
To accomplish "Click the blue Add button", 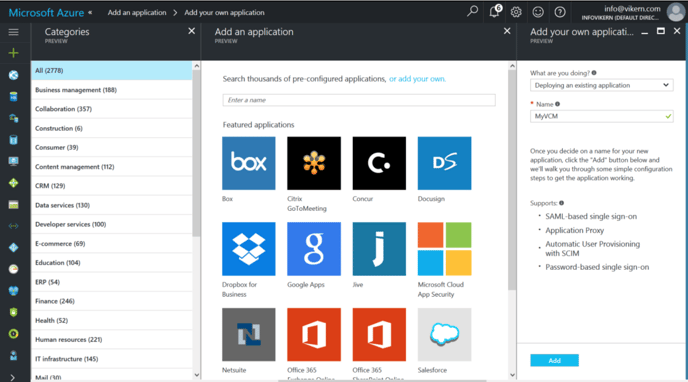I will [554, 360].
